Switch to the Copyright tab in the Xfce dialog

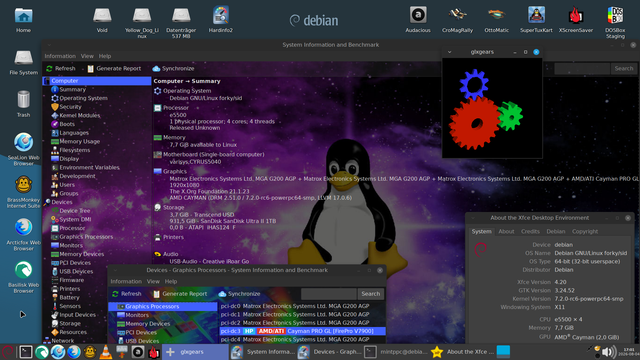pos(584,231)
